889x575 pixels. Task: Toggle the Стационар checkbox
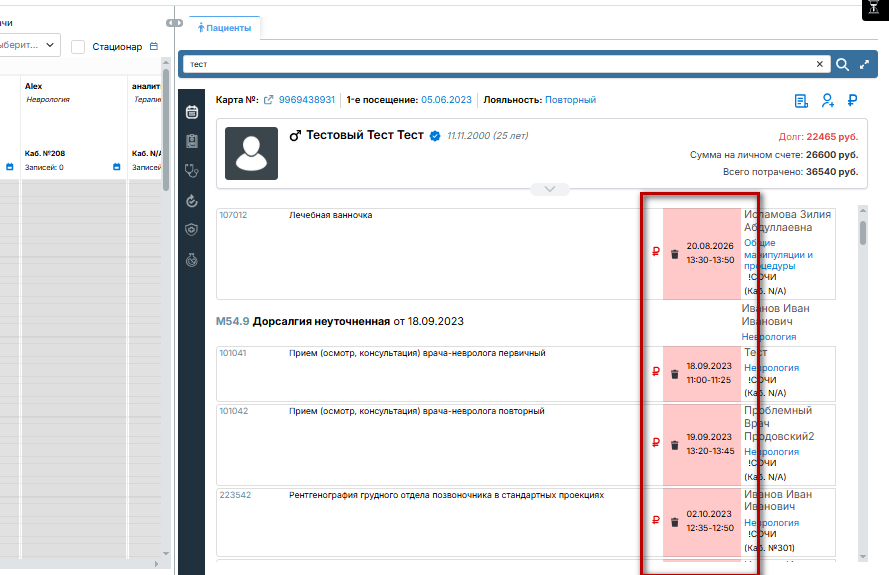click(78, 46)
